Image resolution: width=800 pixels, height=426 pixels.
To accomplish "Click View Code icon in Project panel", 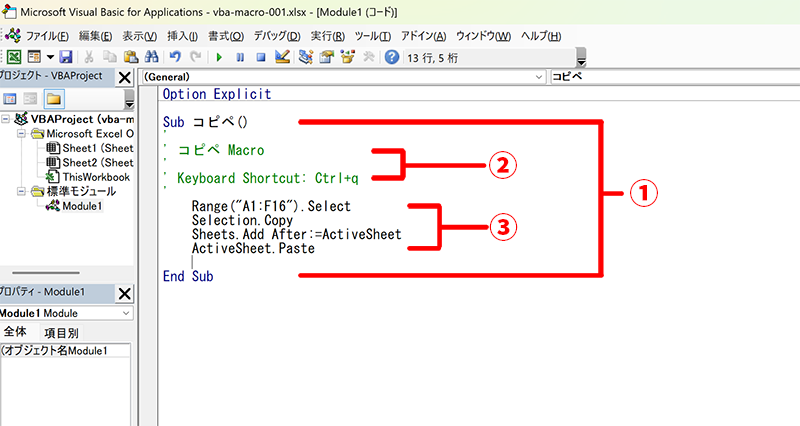I will click(x=11, y=98).
